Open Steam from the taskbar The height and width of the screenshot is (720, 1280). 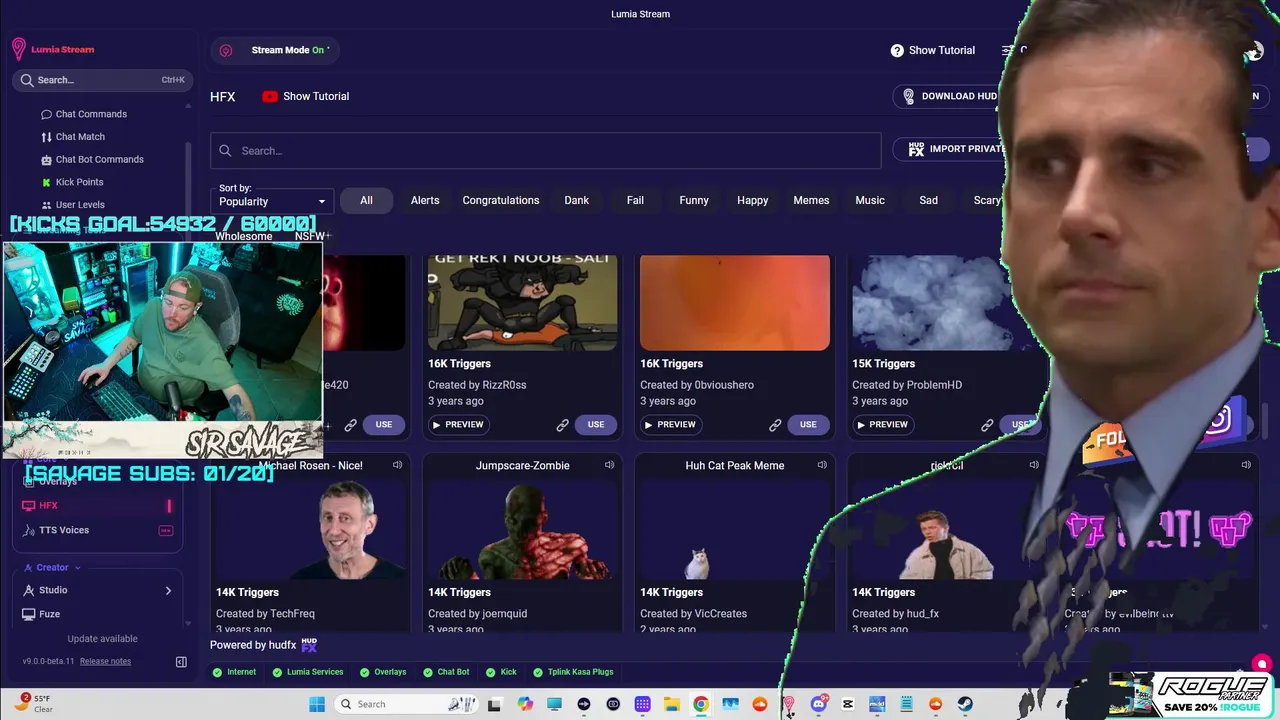coord(965,704)
